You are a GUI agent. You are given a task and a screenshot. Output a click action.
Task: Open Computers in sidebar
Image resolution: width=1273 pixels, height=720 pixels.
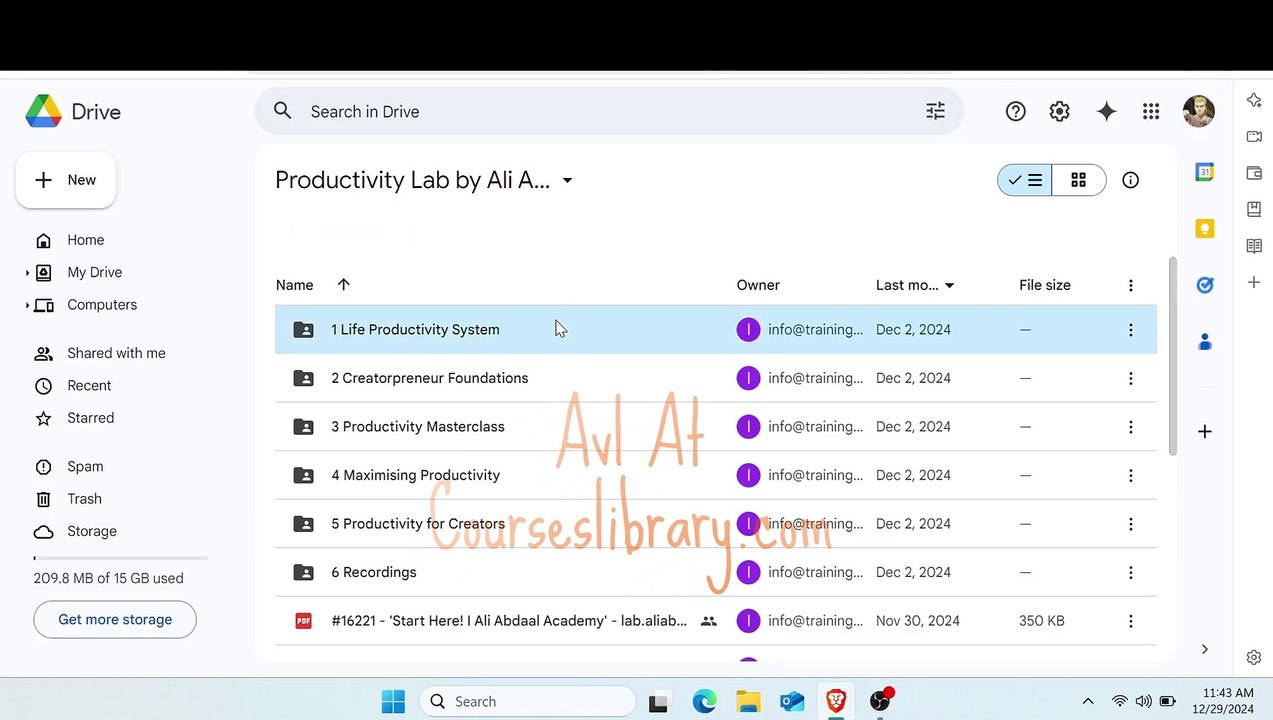(x=102, y=305)
